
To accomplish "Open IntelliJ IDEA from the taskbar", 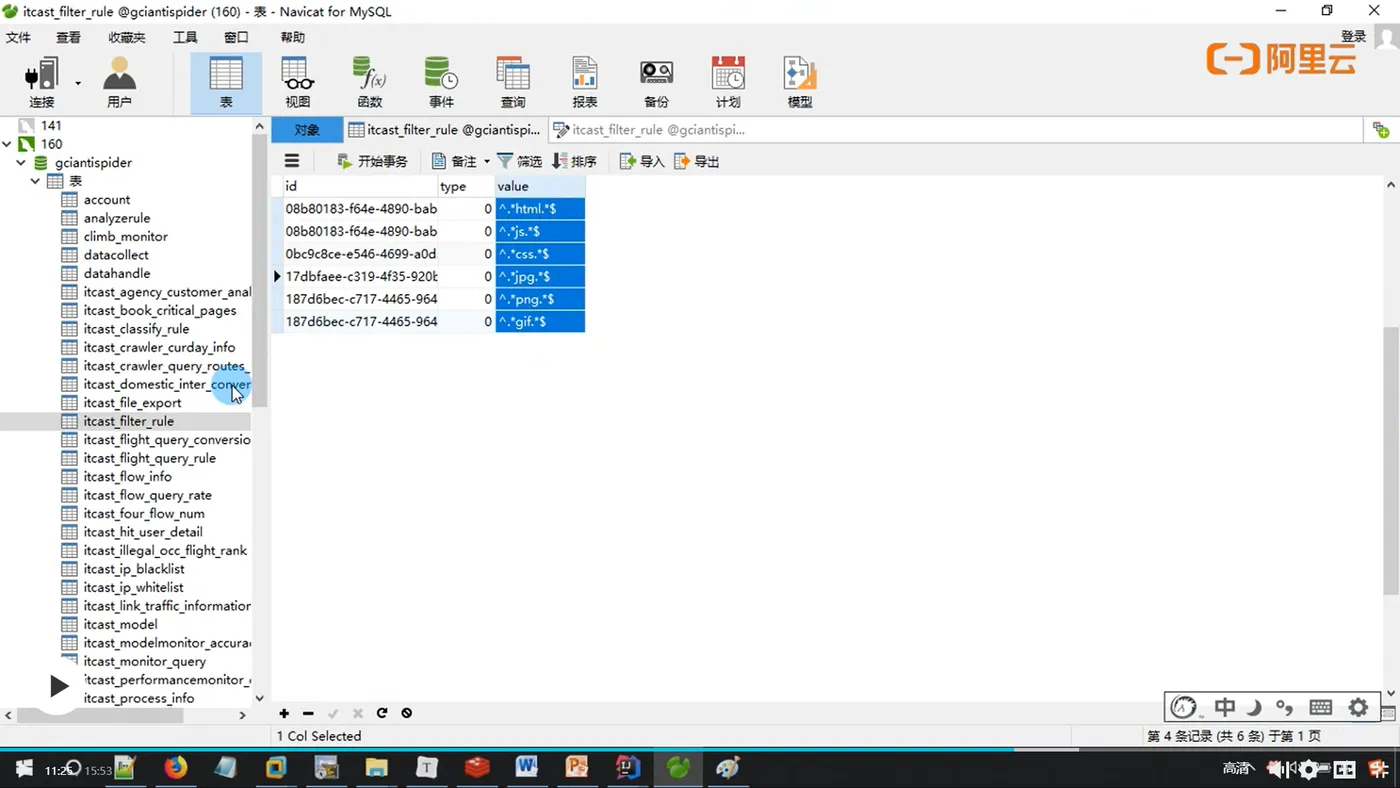I will coord(627,768).
